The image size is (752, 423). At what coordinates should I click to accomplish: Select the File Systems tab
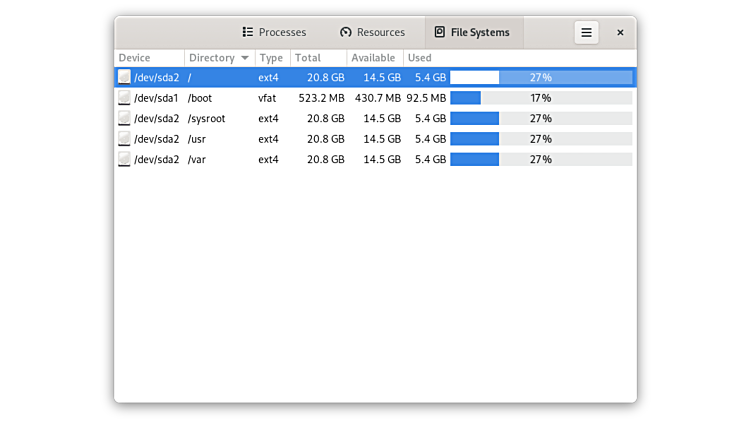[471, 32]
